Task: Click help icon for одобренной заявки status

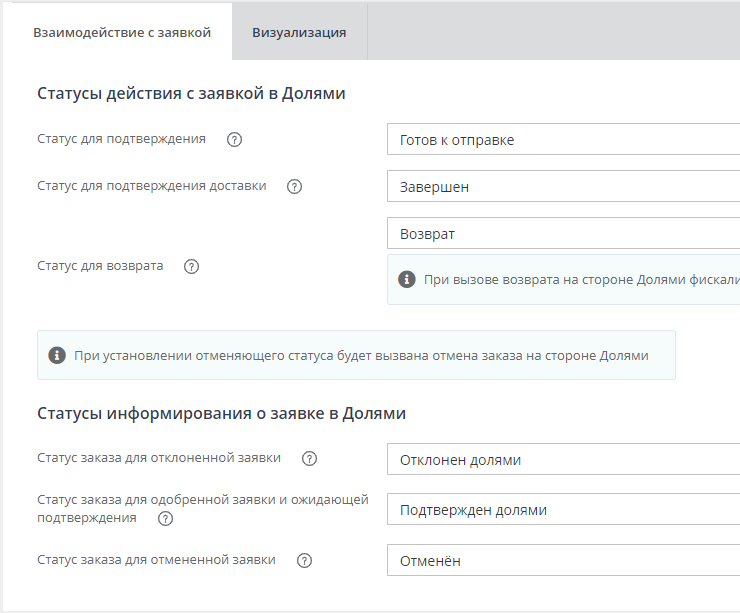Action: [x=166, y=519]
